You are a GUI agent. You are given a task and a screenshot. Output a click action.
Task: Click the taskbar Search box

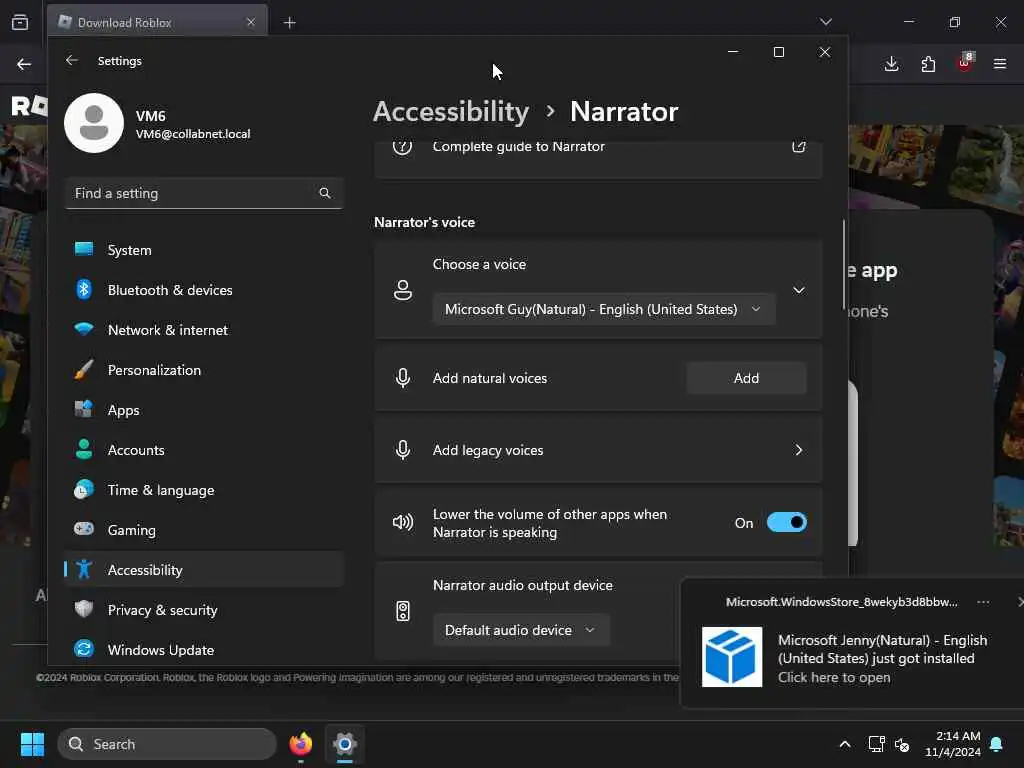click(167, 744)
